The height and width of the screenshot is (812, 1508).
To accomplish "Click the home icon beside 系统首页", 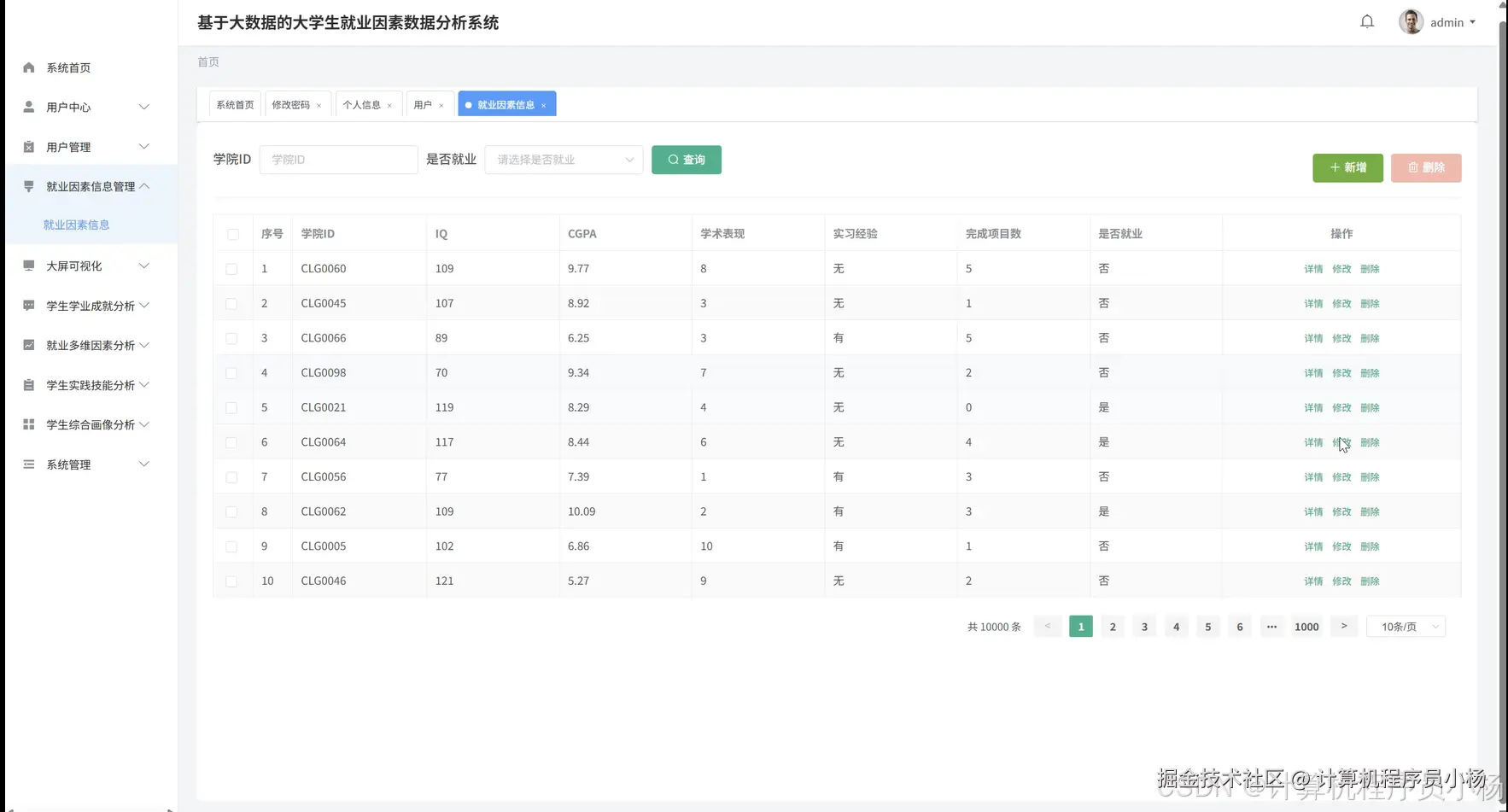I will tap(29, 67).
